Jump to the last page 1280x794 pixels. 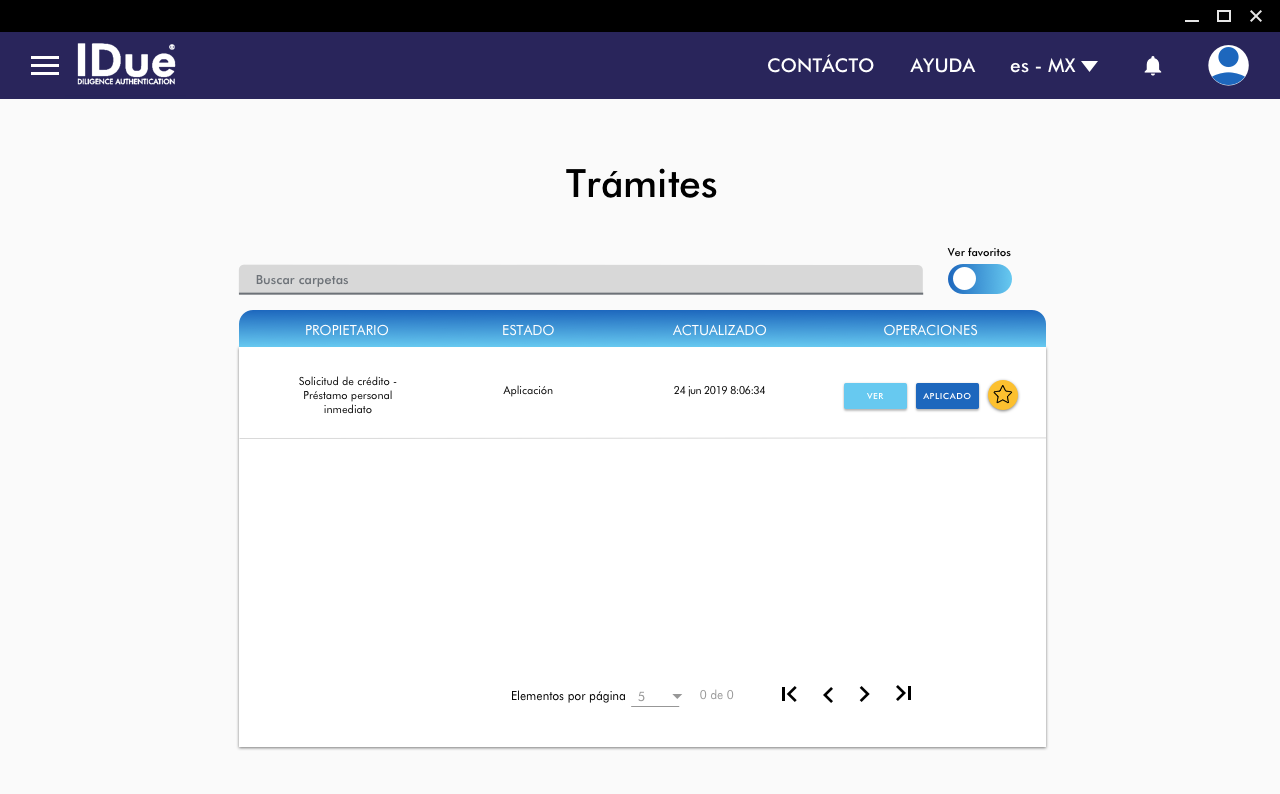(x=904, y=693)
